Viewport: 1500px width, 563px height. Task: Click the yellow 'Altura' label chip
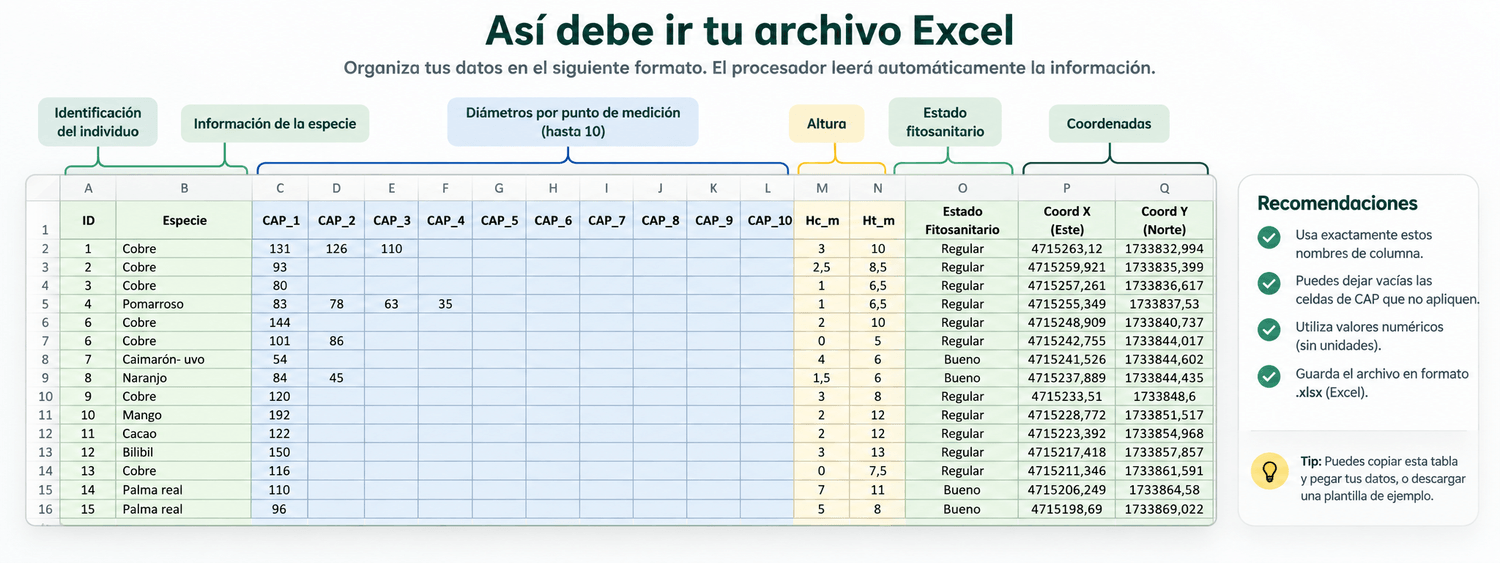(827, 124)
